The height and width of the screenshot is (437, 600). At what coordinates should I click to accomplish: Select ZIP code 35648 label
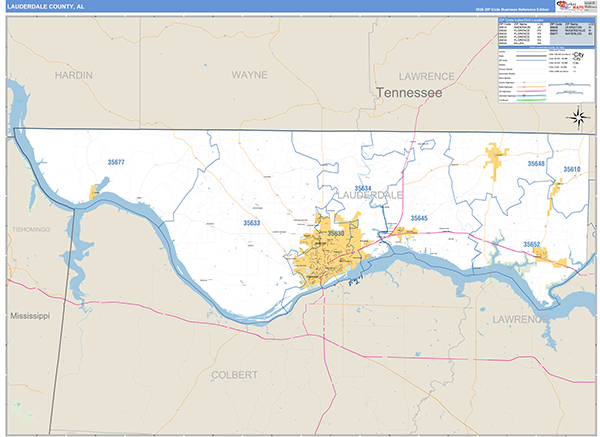pyautogui.click(x=537, y=163)
